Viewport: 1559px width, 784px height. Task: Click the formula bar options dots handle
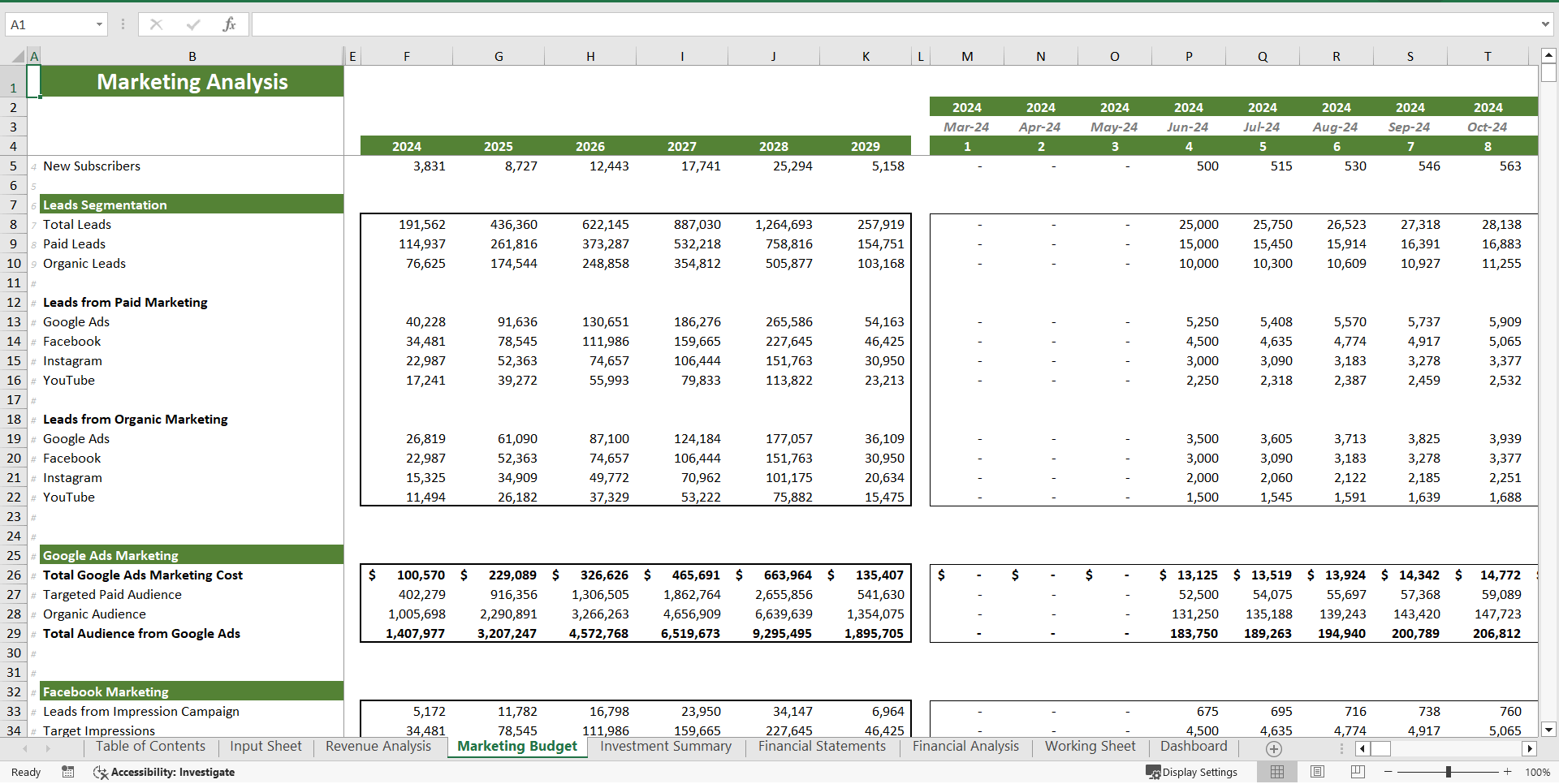(123, 24)
